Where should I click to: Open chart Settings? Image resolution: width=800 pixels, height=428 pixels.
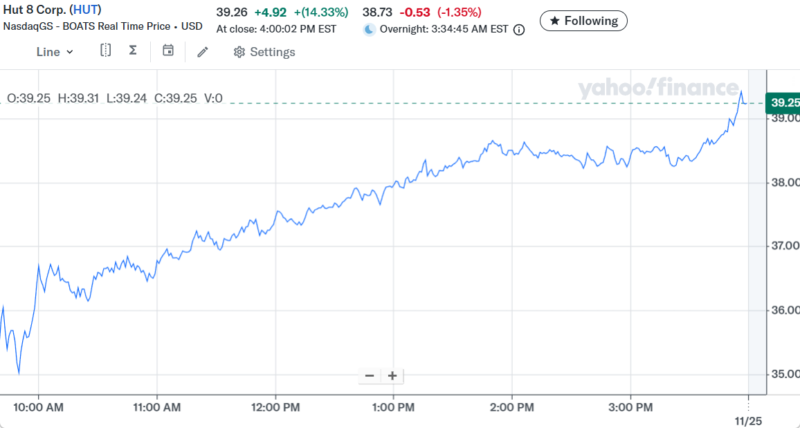click(x=264, y=52)
